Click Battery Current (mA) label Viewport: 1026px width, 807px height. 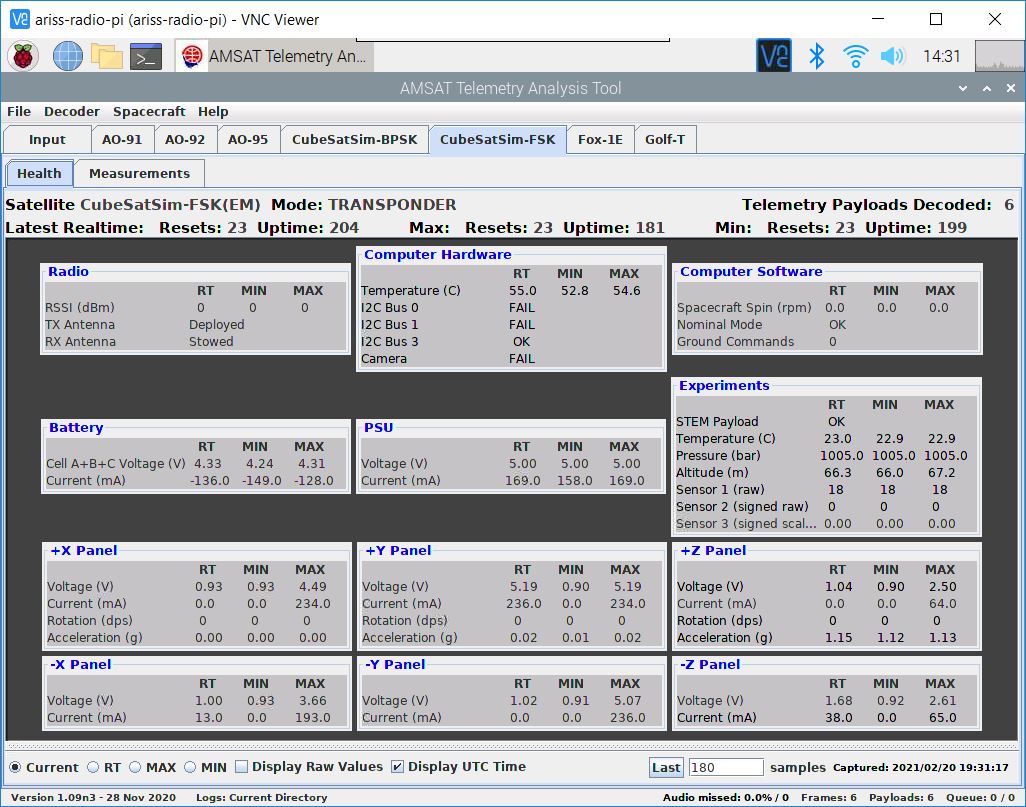coord(87,480)
